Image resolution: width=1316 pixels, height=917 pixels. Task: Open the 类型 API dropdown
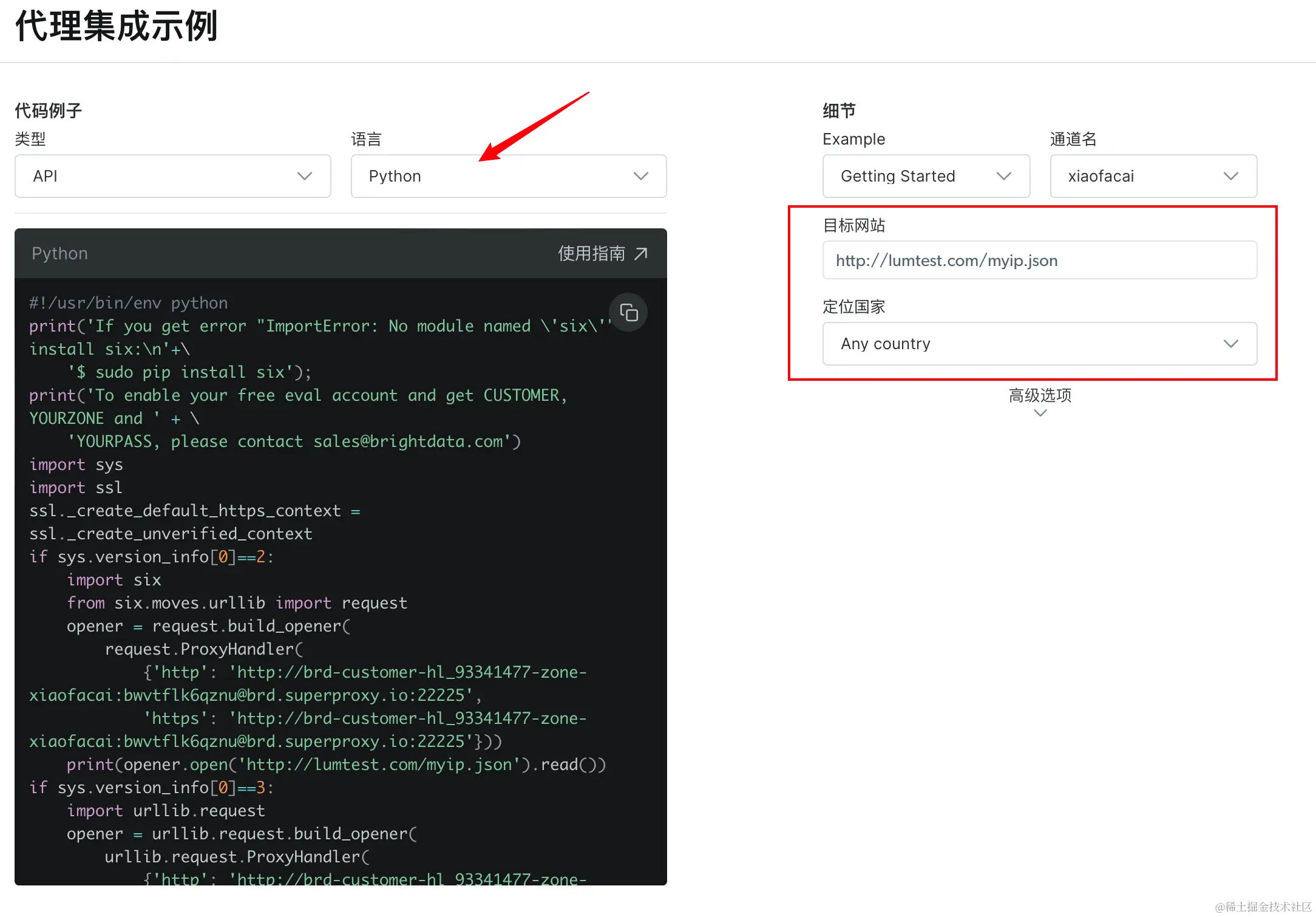click(x=172, y=176)
